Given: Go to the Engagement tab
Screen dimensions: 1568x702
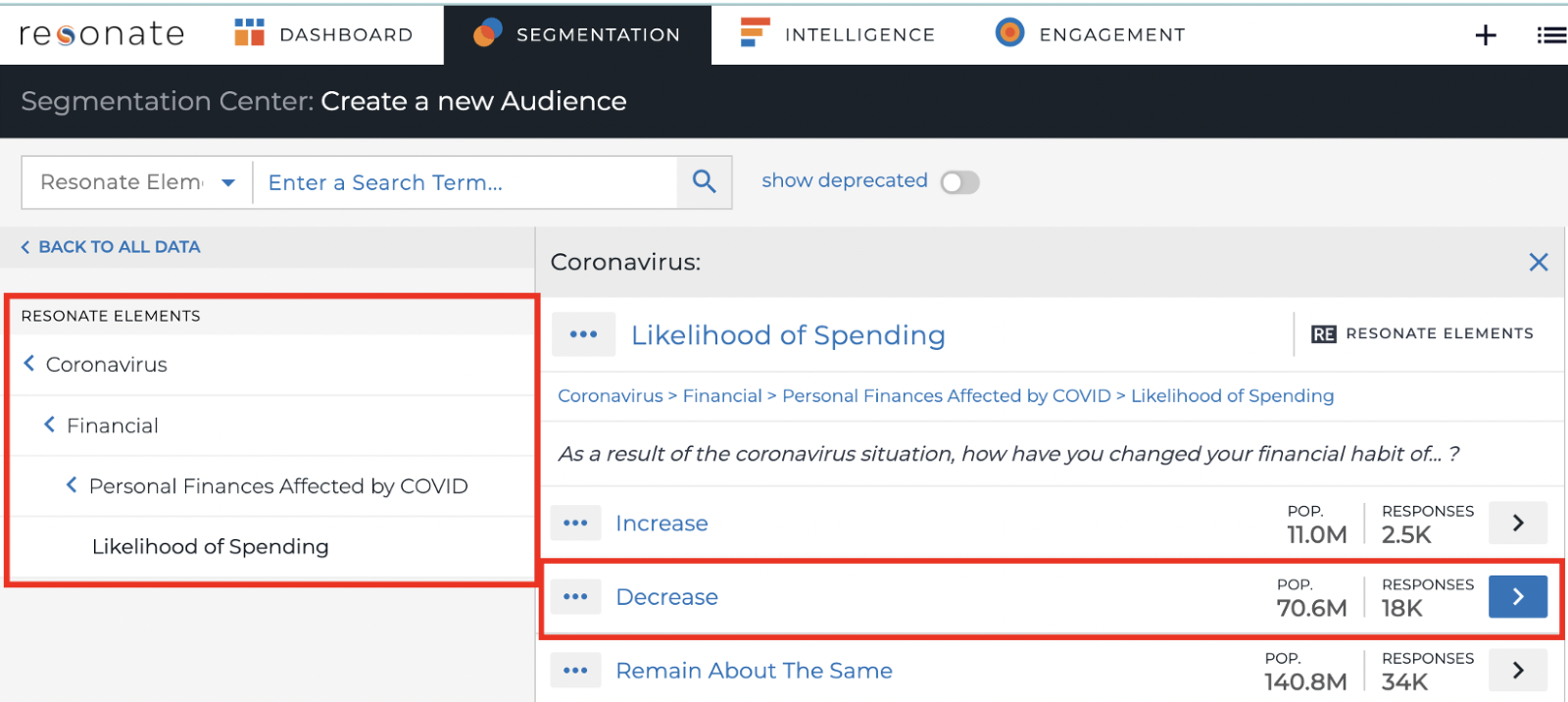Looking at the screenshot, I should 1091,34.
